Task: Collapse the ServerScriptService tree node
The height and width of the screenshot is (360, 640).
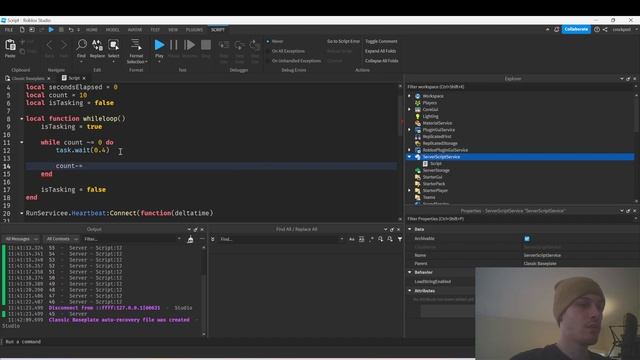Action: click(x=409, y=157)
